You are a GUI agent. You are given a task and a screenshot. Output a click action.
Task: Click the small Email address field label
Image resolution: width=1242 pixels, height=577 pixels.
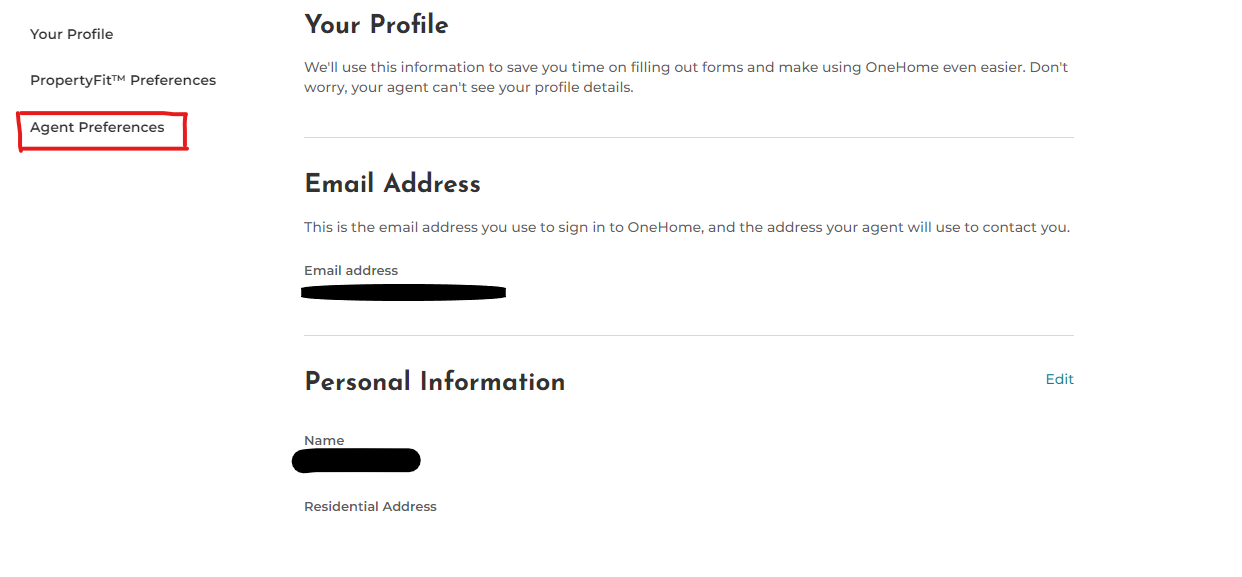(x=350, y=271)
